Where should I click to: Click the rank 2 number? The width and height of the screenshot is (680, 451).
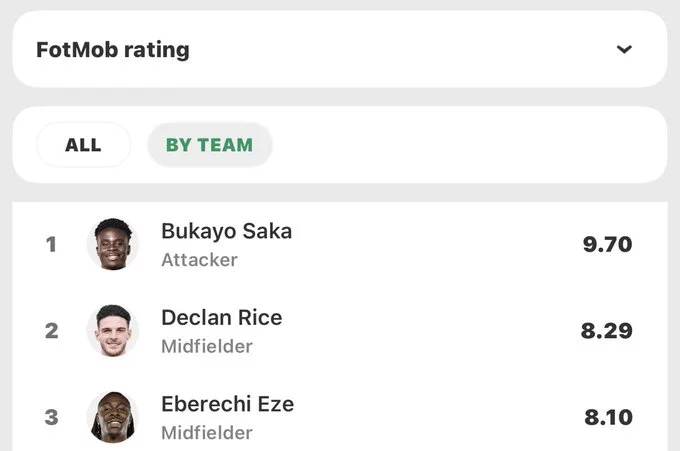coord(51,331)
